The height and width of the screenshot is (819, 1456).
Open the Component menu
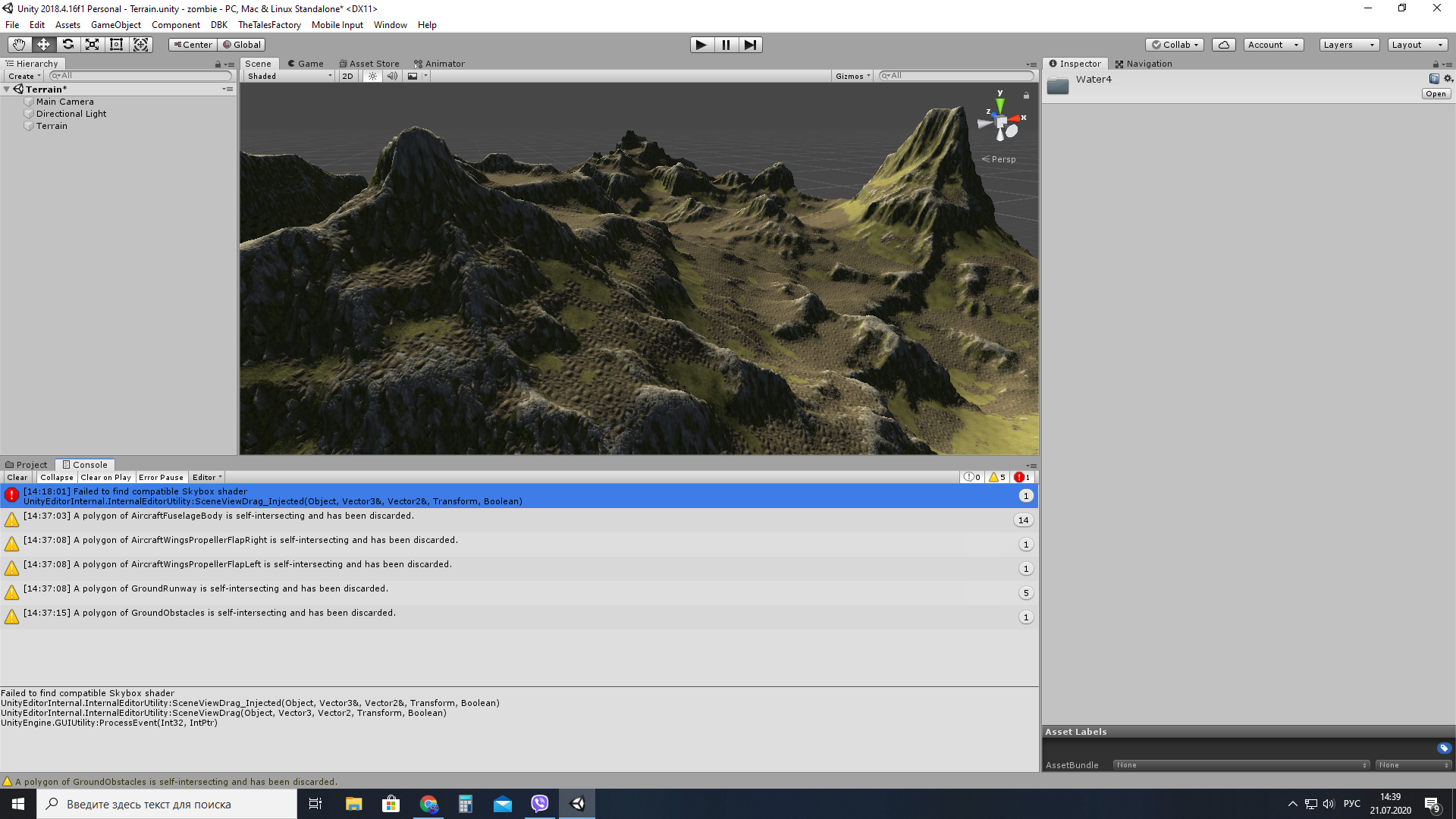click(175, 25)
